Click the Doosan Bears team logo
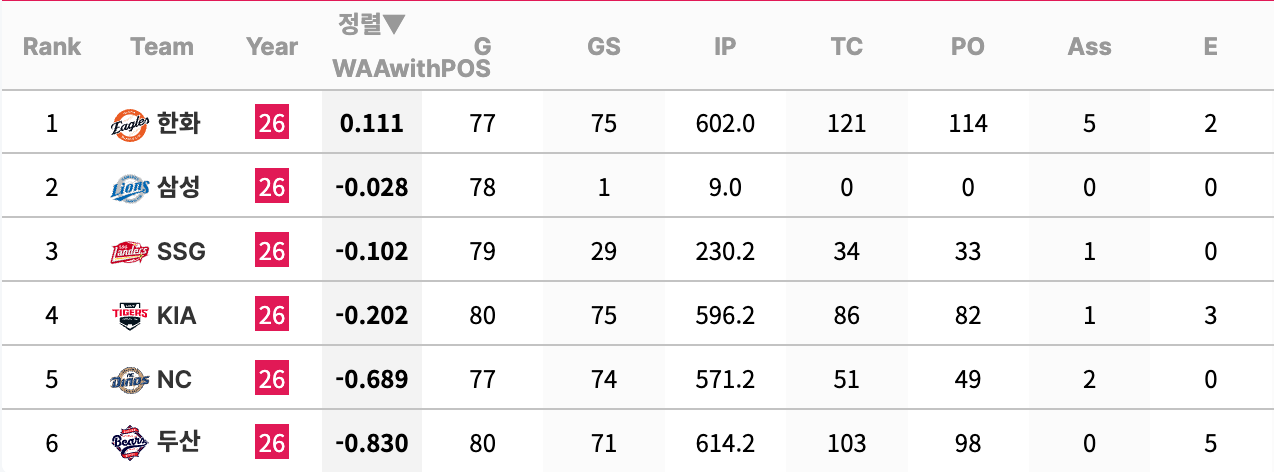This screenshot has width=1274, height=472. click(x=130, y=441)
